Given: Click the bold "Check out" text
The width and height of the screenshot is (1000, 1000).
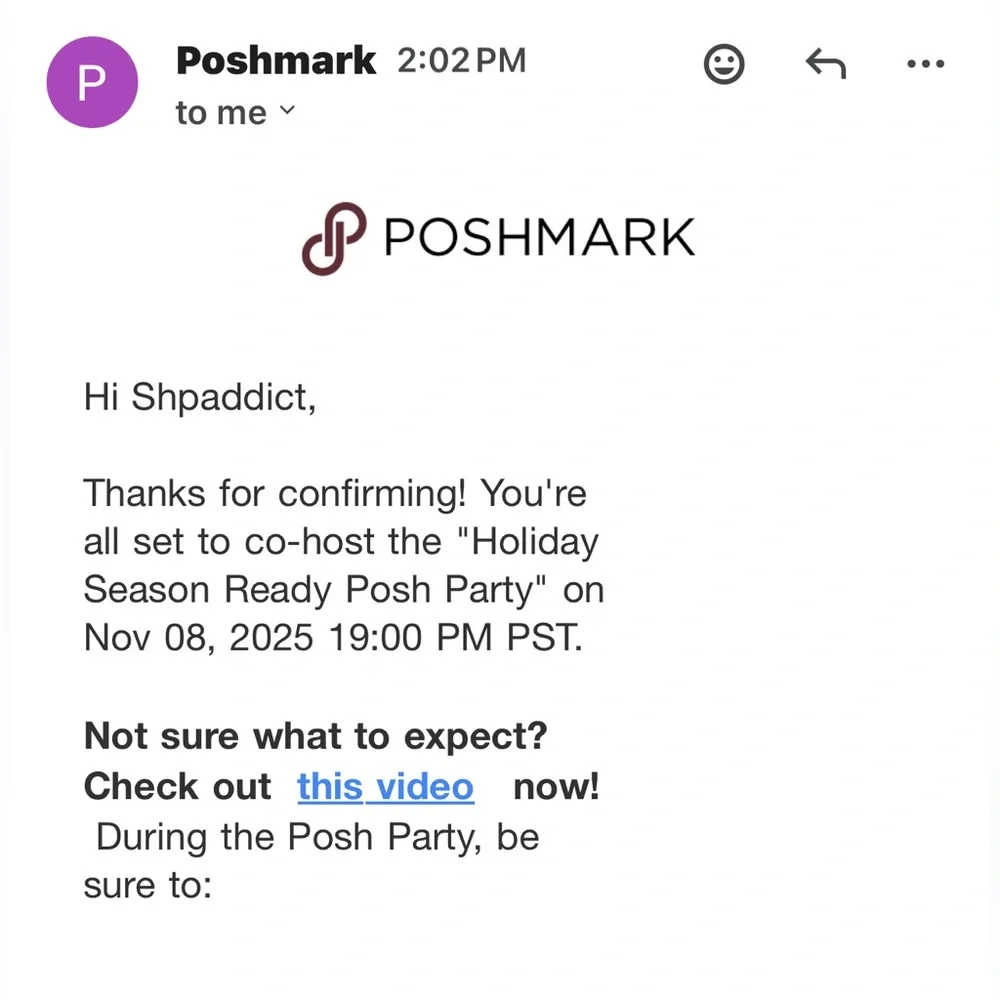Looking at the screenshot, I should point(178,786).
